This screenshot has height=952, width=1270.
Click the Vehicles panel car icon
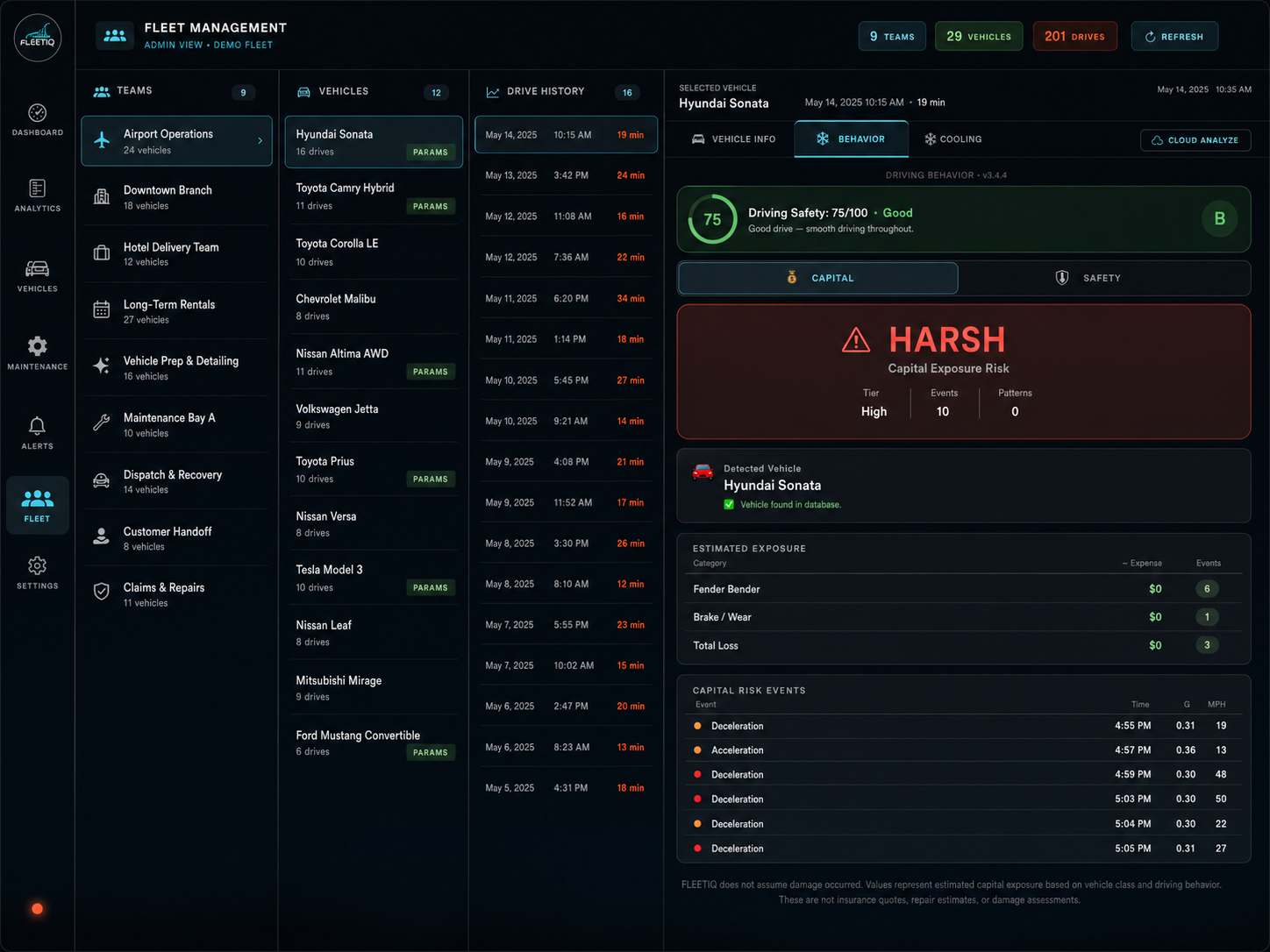coord(303,92)
